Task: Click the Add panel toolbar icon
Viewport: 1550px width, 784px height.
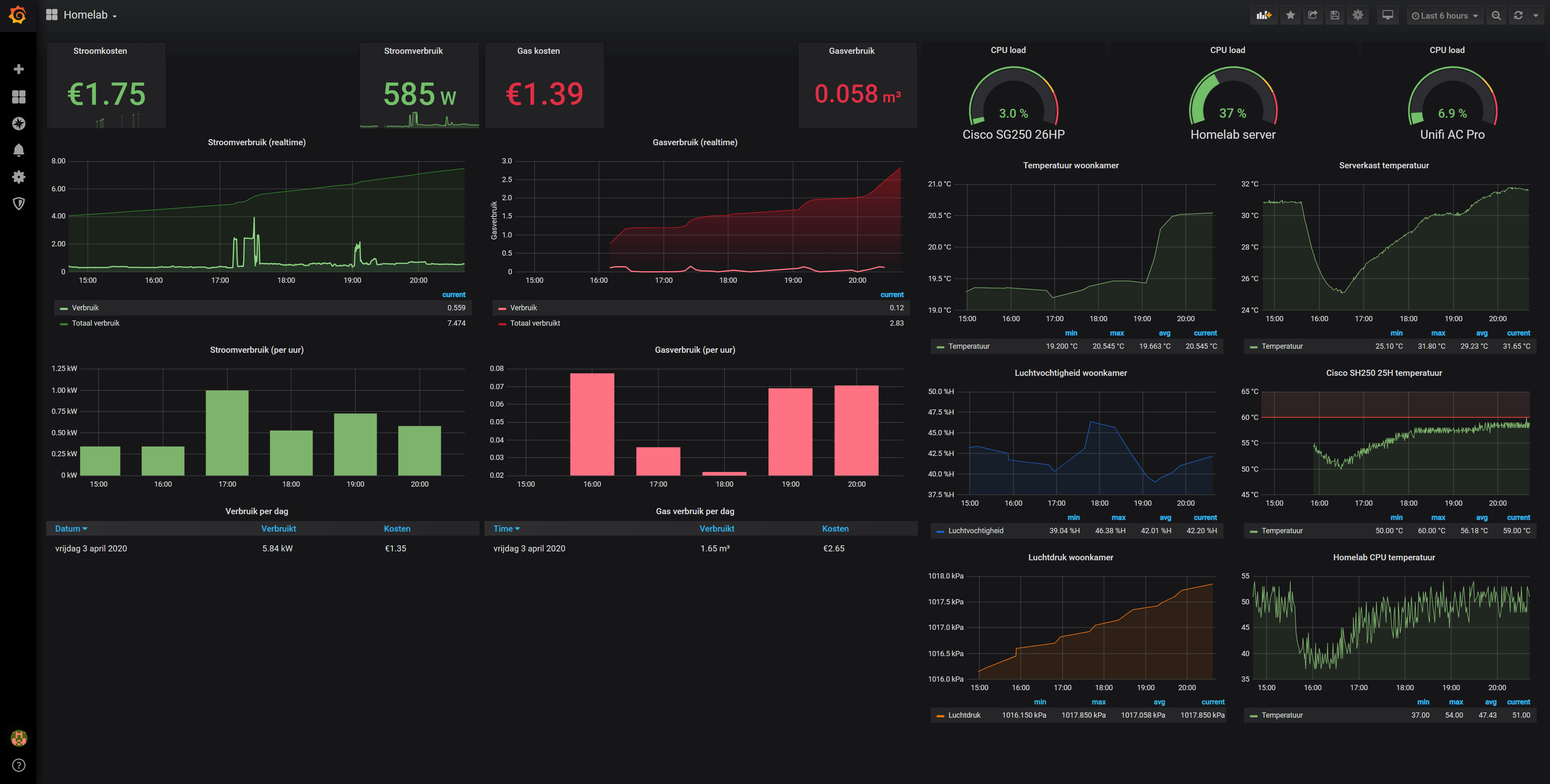Action: pyautogui.click(x=1263, y=16)
